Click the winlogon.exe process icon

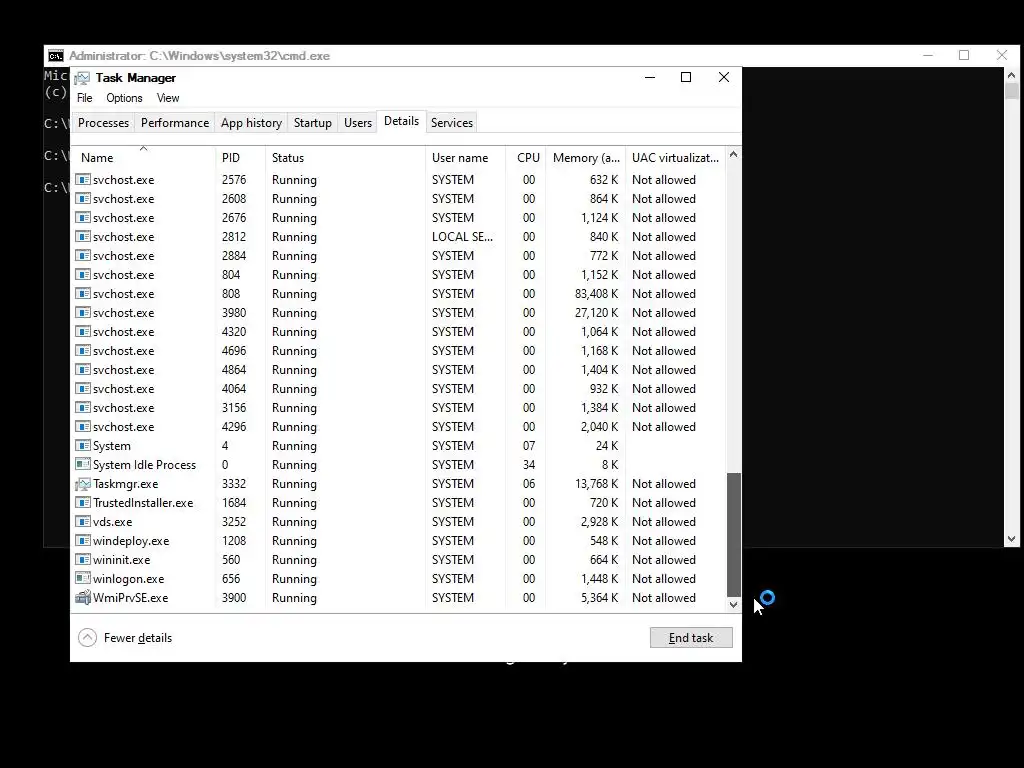coord(82,578)
